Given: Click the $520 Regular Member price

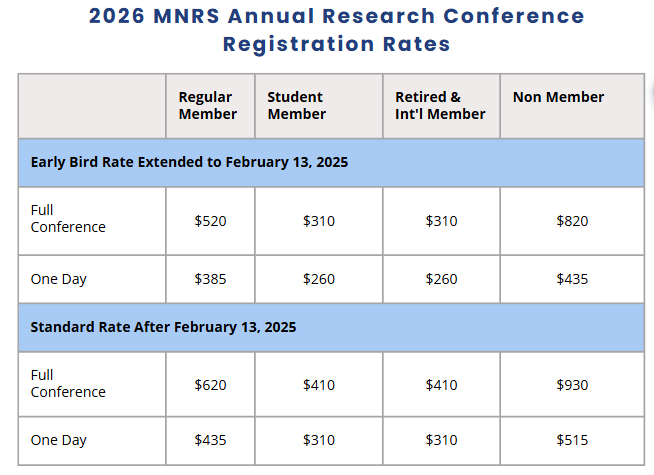Looking at the screenshot, I should (x=210, y=221).
